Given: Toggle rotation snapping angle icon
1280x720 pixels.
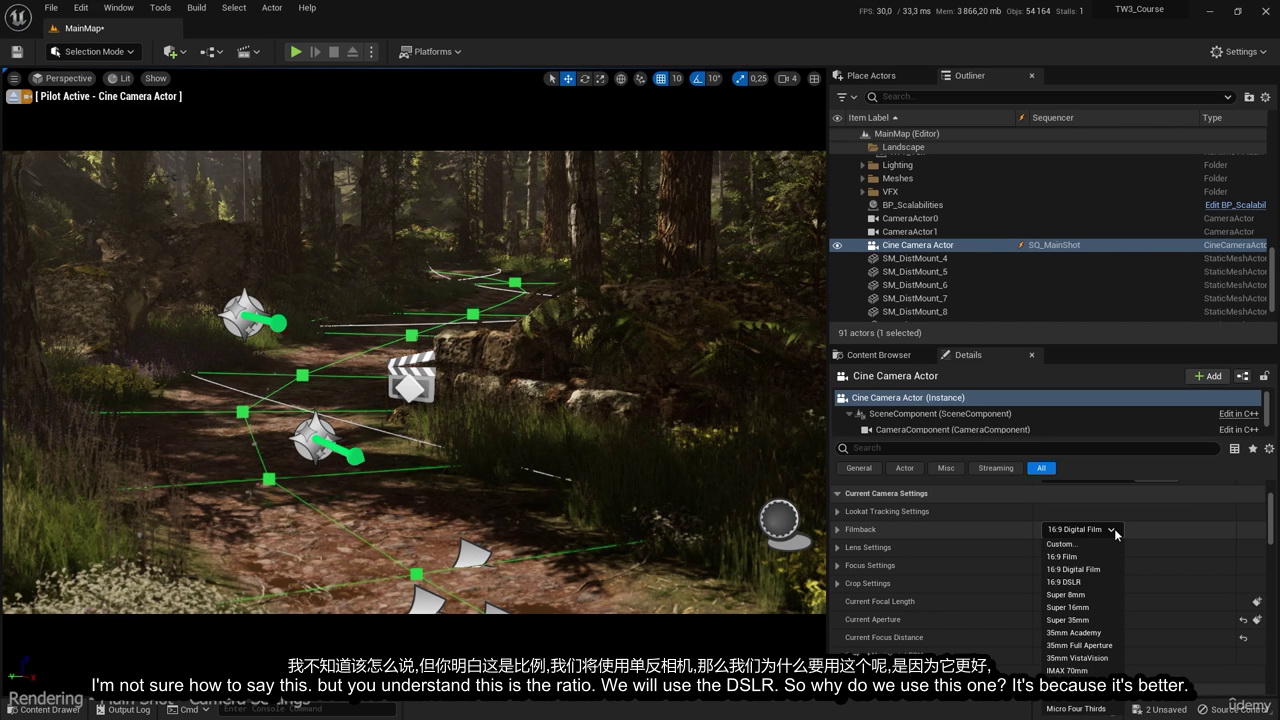Looking at the screenshot, I should (x=699, y=78).
